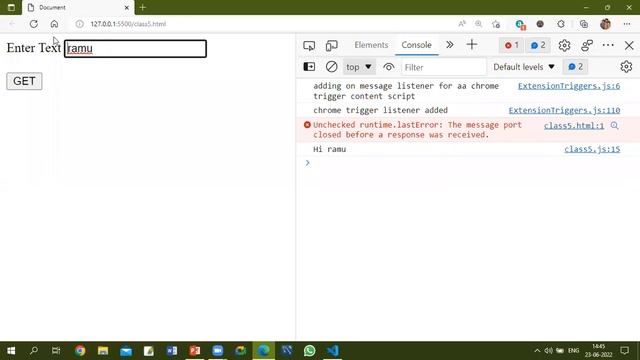This screenshot has width=640, height=360.
Task: Open DevTools settings gear in top toolbar
Action: coord(564,45)
